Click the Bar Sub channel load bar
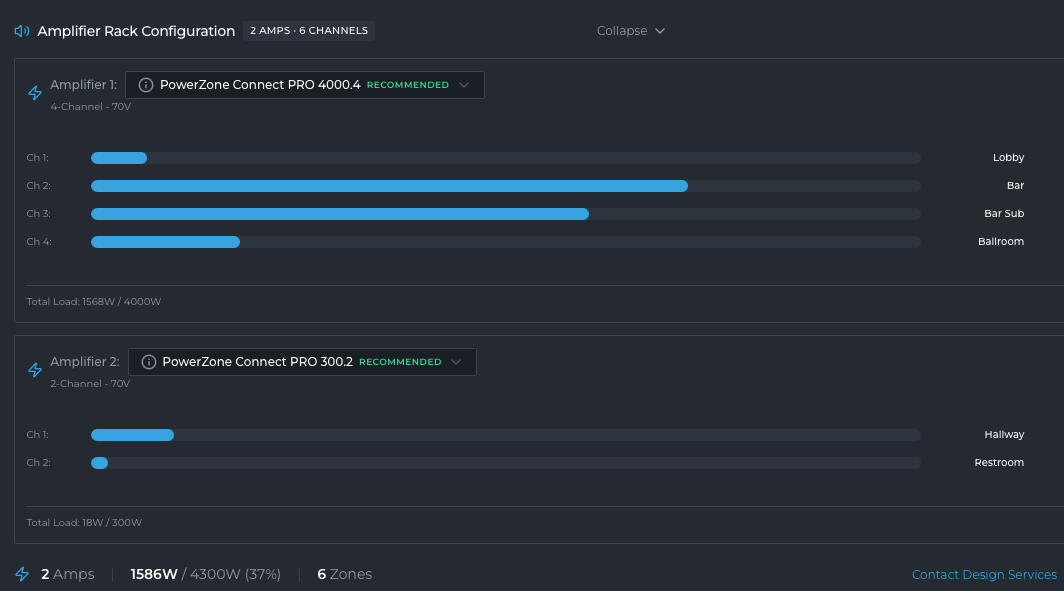 (x=506, y=214)
